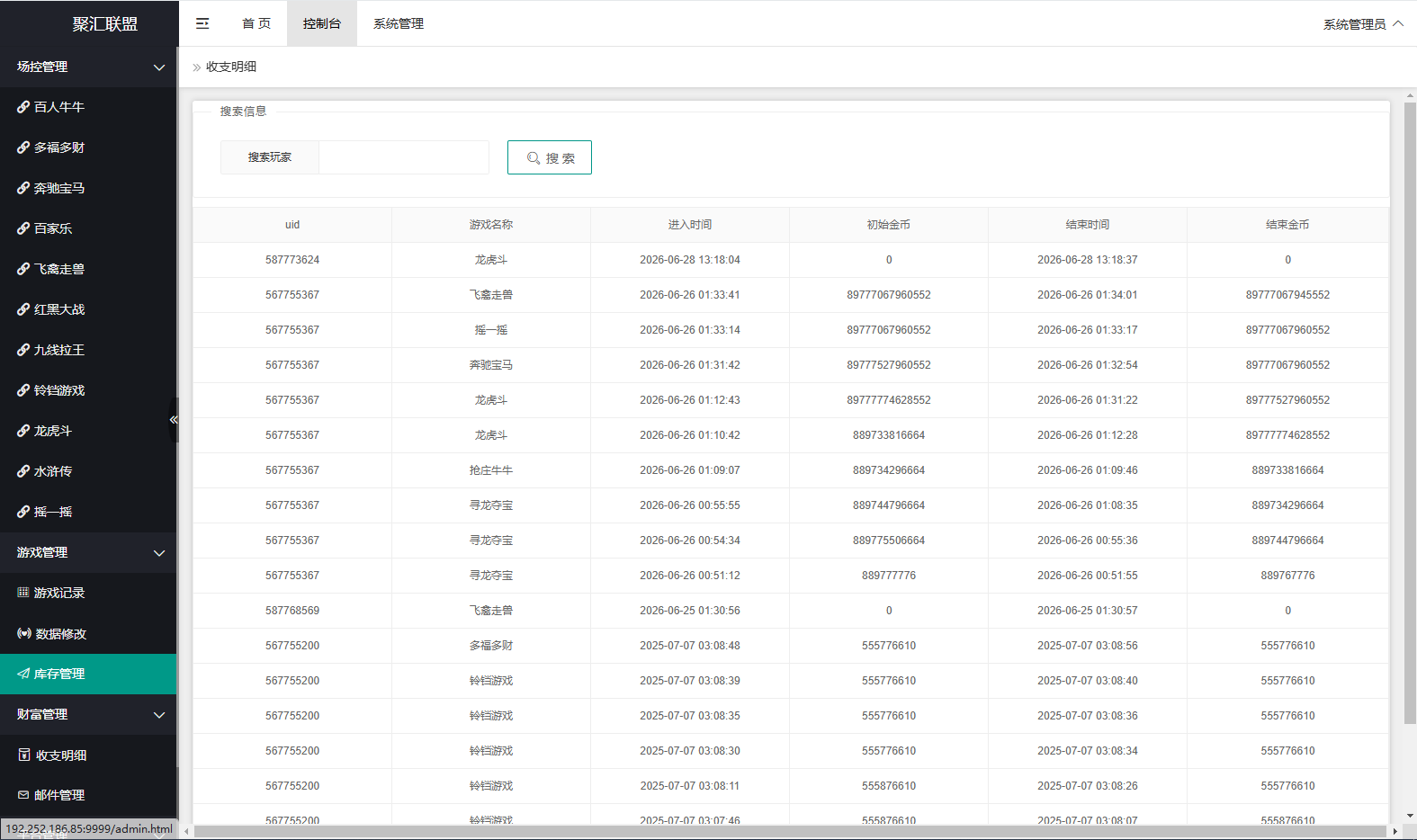Click the paper-plane icon on 库存管理
The width and height of the screenshot is (1417, 840).
[x=23, y=674]
